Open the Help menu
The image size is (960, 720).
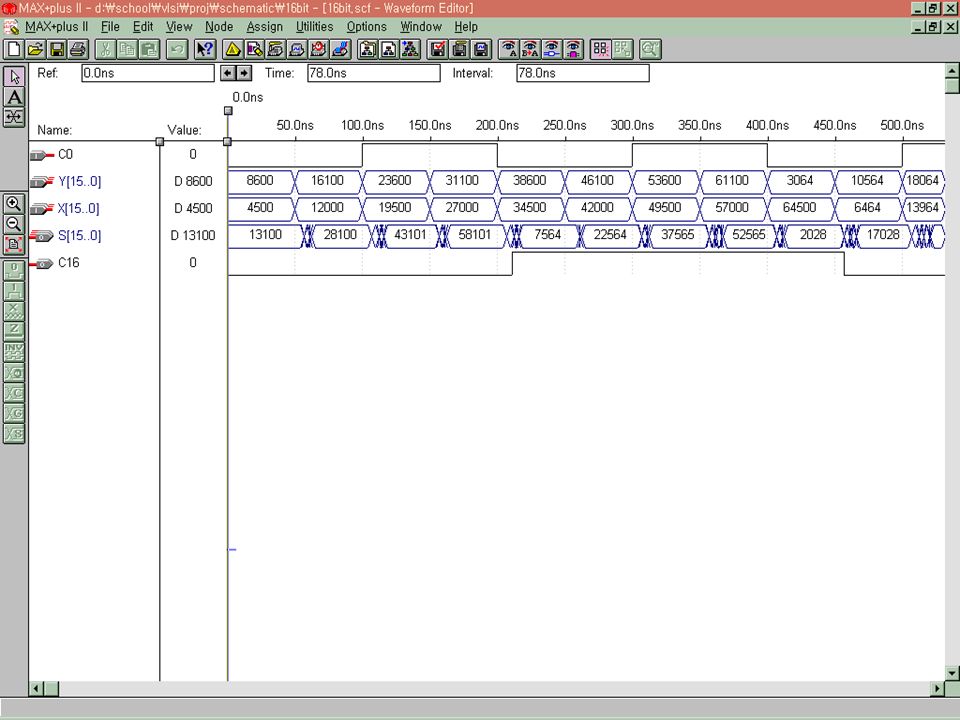point(466,27)
